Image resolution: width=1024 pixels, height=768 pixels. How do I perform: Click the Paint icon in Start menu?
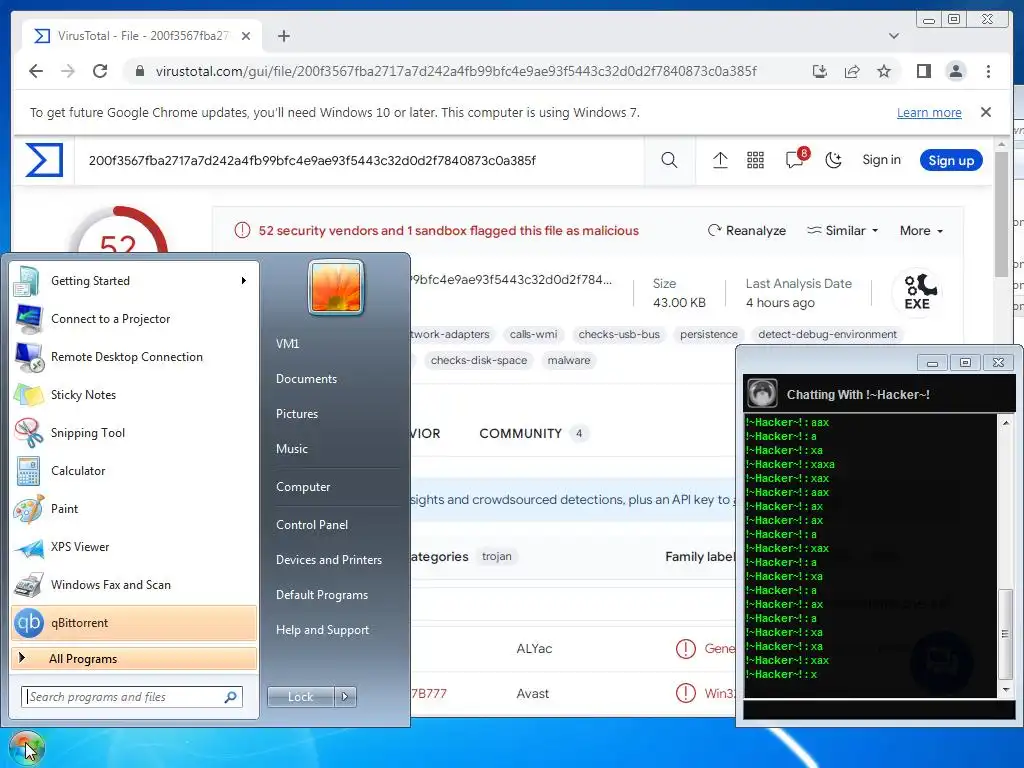[29, 509]
